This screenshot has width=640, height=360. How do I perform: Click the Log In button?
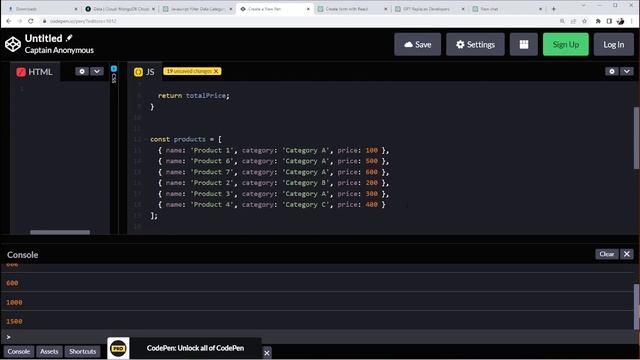[x=613, y=44]
